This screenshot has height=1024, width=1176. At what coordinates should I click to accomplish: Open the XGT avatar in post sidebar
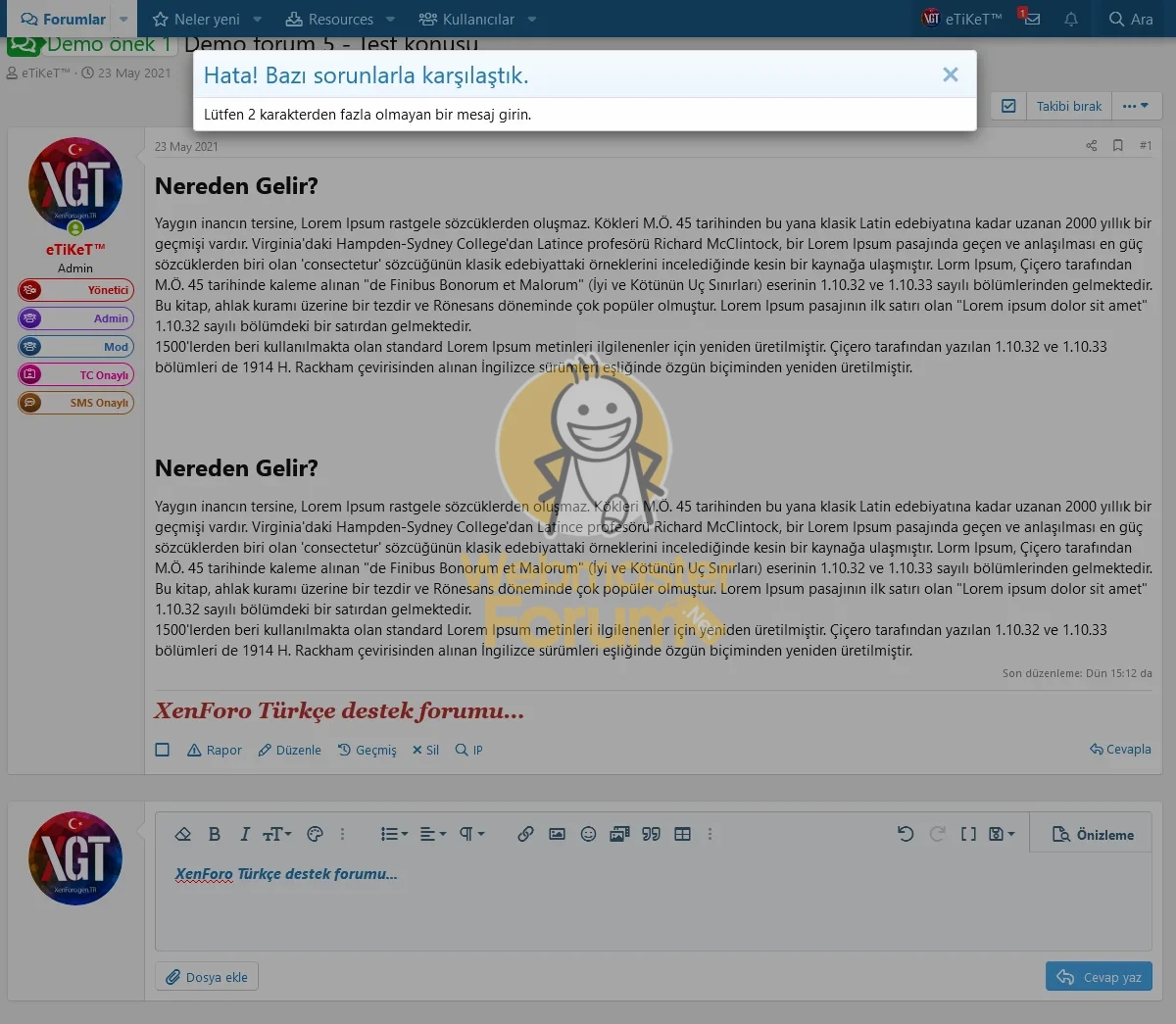(75, 183)
